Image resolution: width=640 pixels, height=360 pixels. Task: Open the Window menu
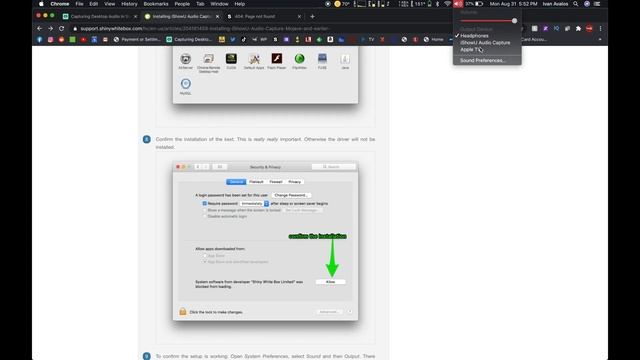[x=219, y=4]
